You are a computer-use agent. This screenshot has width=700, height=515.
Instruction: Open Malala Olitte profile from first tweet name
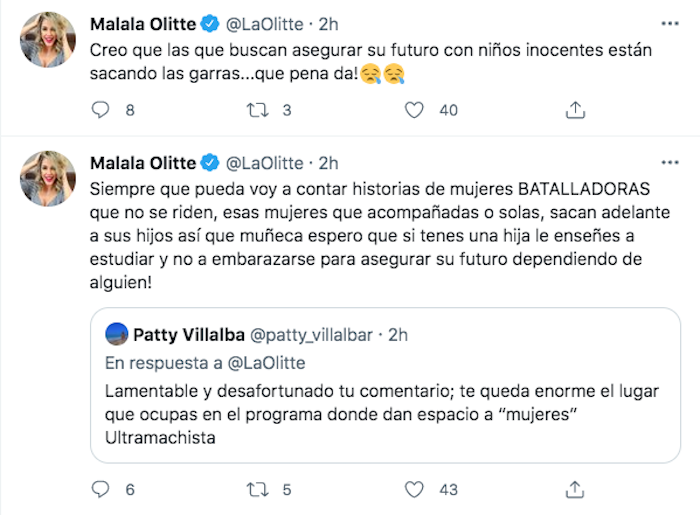click(x=142, y=22)
